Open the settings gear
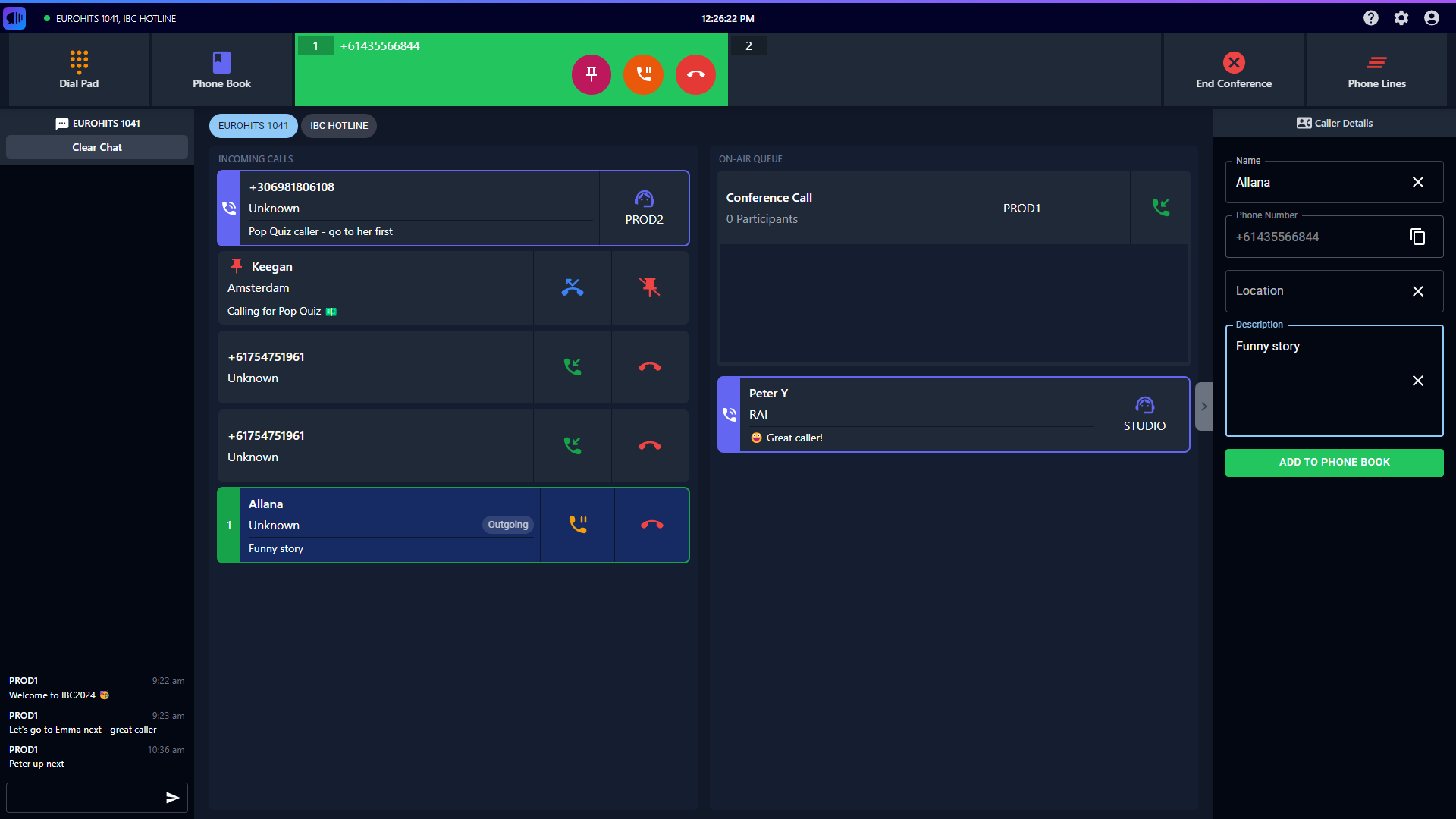Screen dimensions: 1456x819 click(1401, 18)
